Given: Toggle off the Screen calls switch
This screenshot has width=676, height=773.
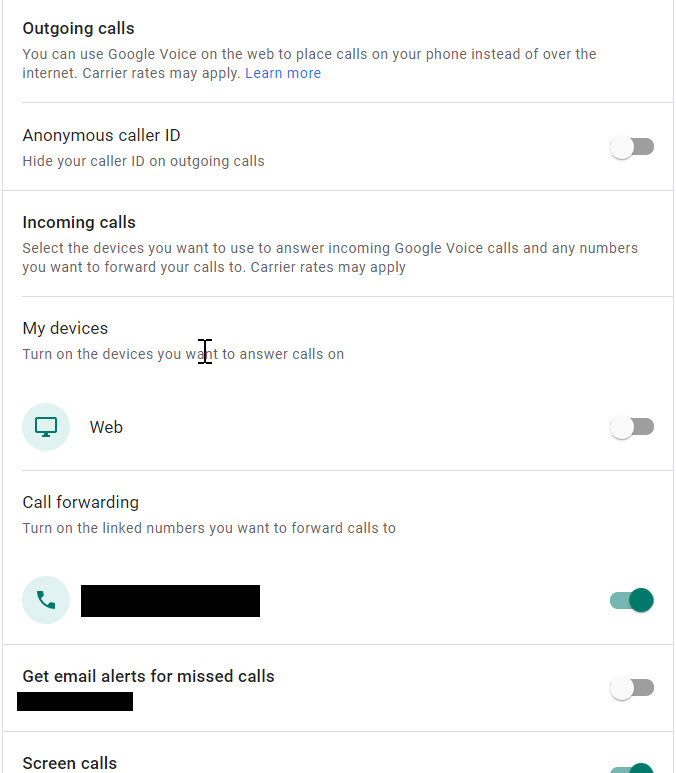Looking at the screenshot, I should coord(632,767).
